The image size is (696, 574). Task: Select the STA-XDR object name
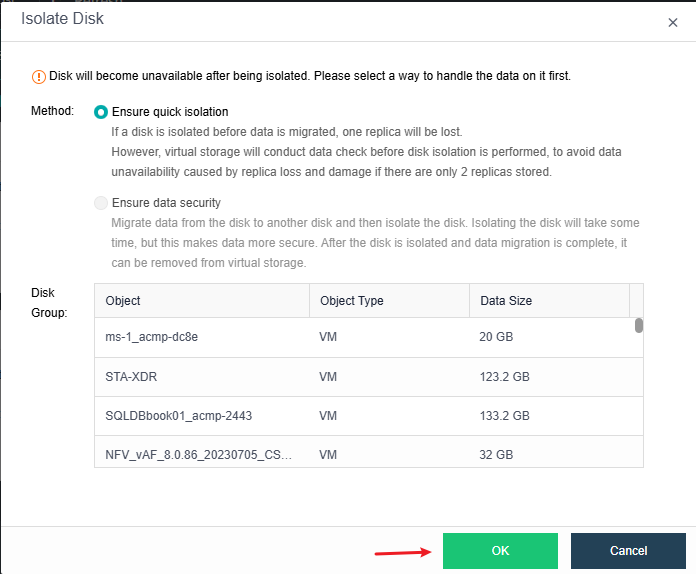(x=131, y=376)
